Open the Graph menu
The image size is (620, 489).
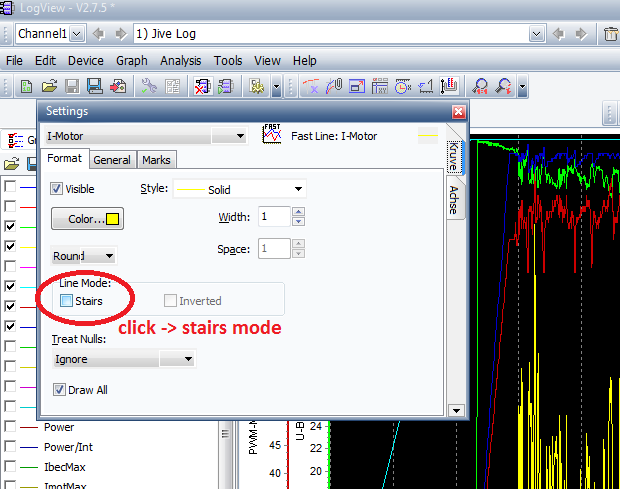point(132,61)
